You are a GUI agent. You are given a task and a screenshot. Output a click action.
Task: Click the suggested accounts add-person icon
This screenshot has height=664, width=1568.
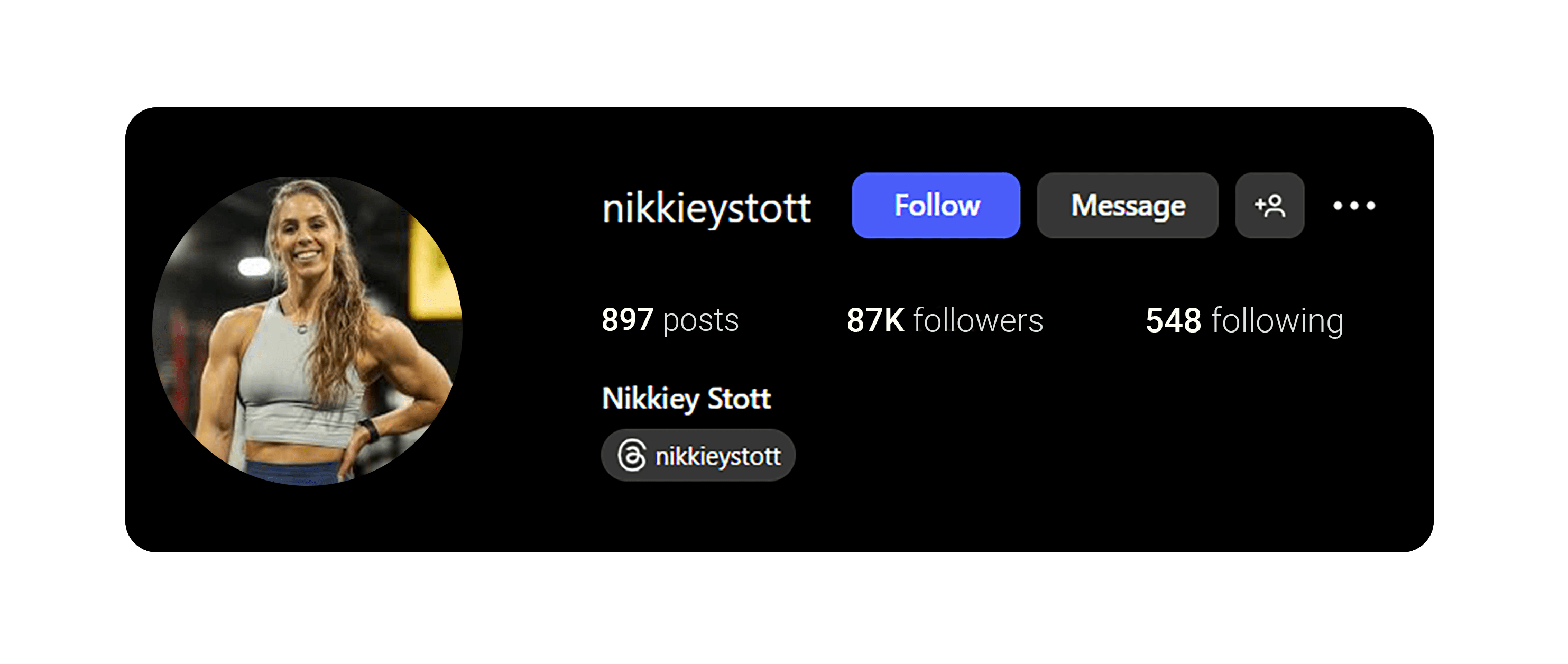tap(1270, 206)
